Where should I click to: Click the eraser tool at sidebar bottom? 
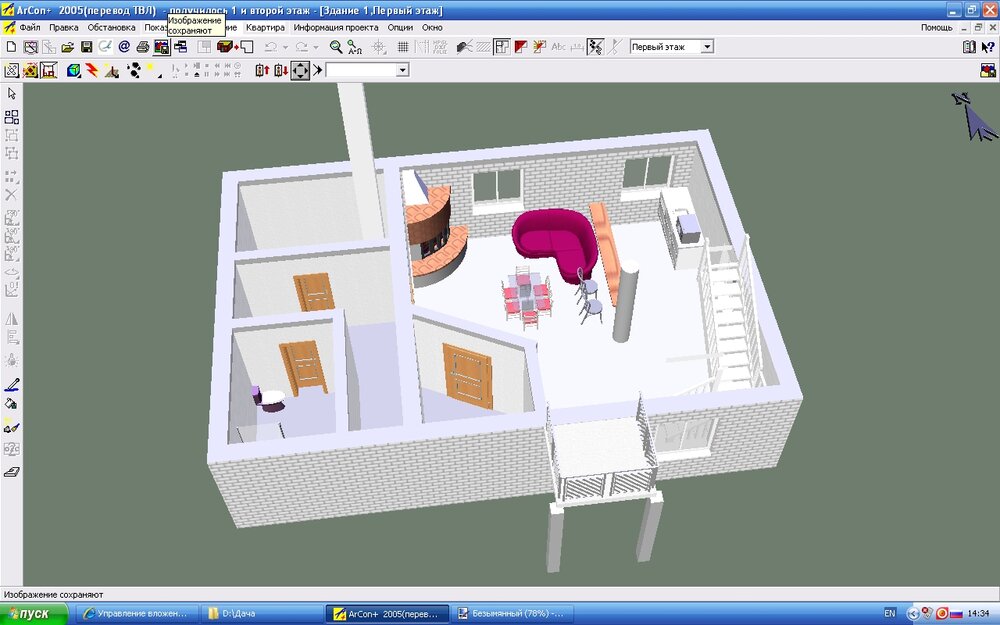12,472
